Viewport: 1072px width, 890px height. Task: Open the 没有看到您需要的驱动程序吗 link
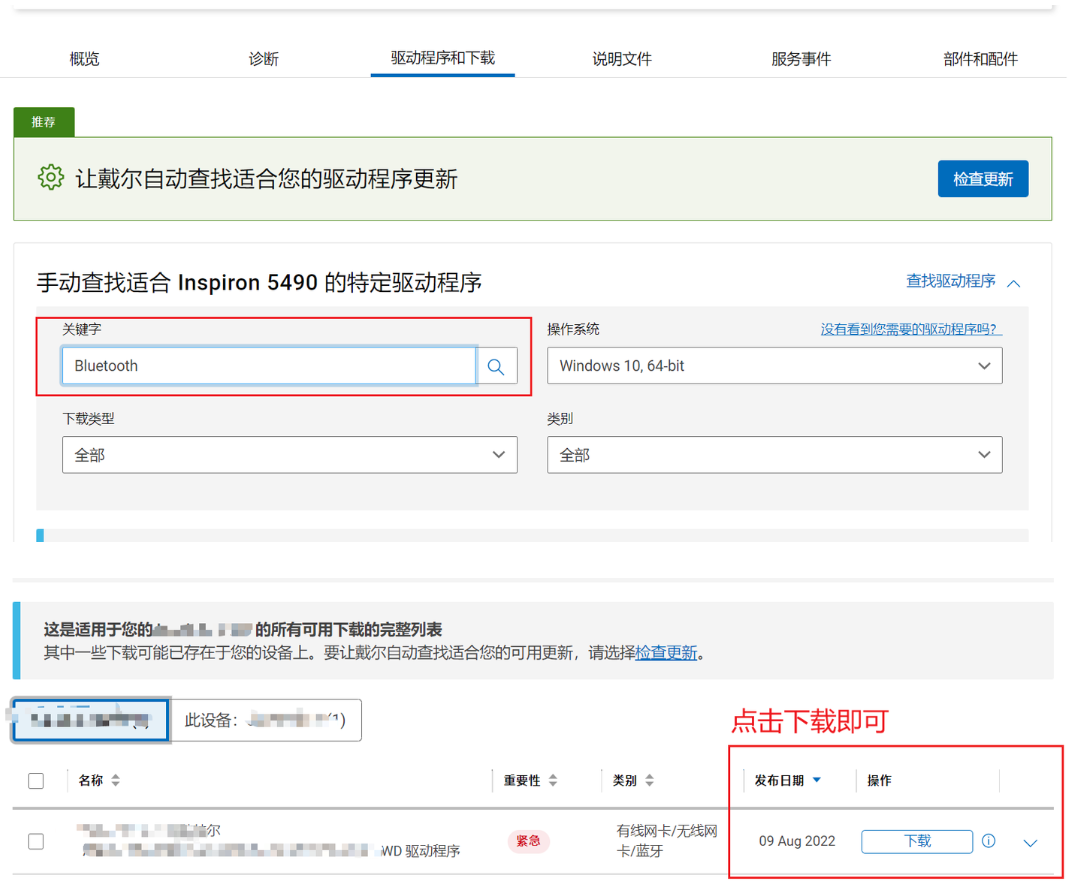(x=911, y=329)
